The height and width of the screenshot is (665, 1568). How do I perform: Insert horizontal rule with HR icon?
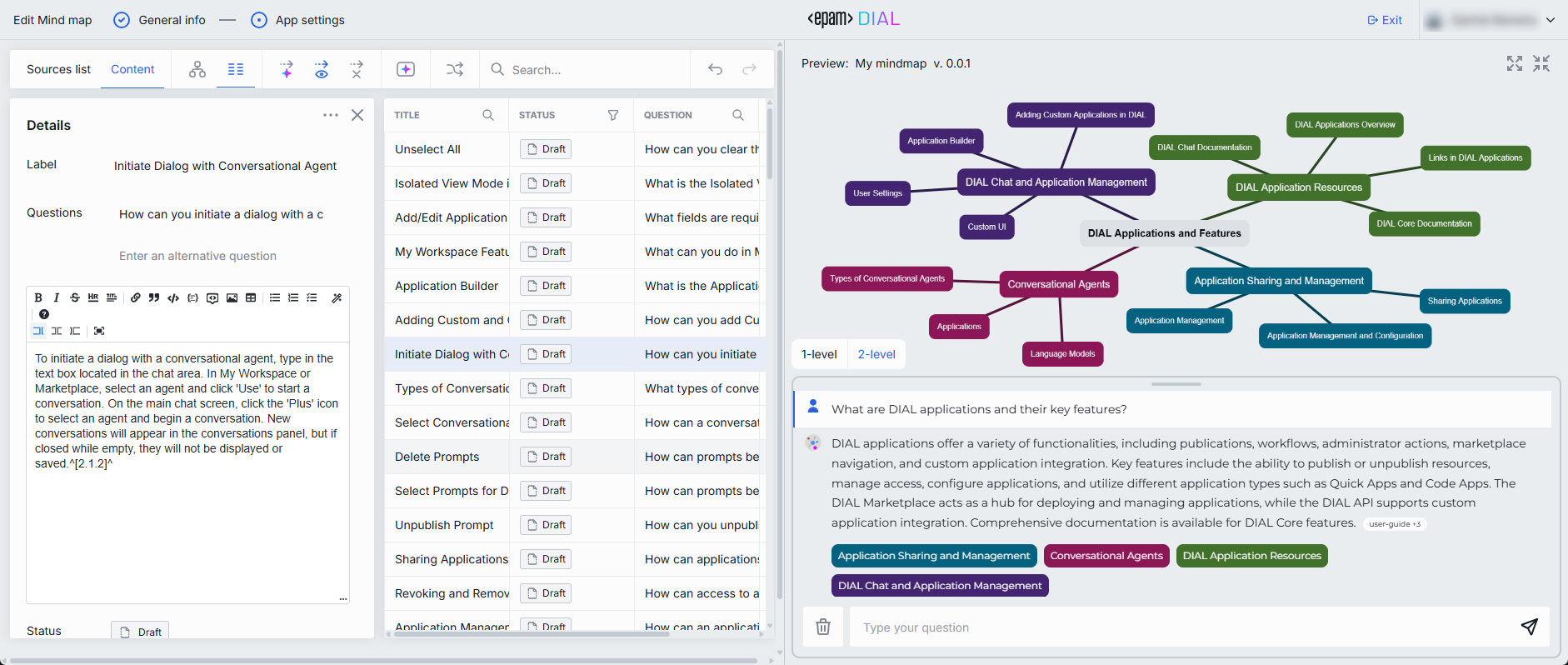[93, 297]
